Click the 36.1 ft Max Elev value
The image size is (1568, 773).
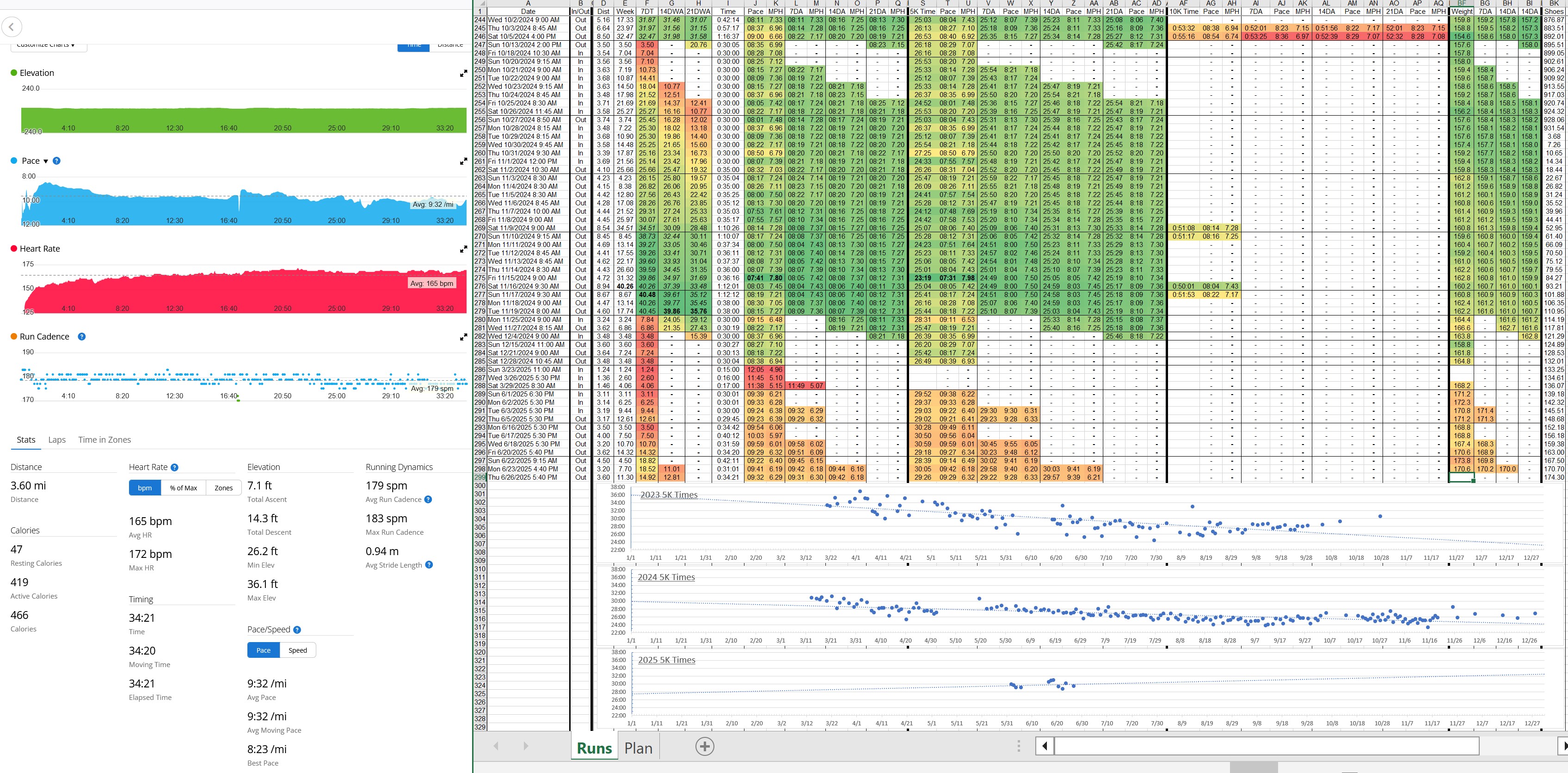tap(263, 583)
